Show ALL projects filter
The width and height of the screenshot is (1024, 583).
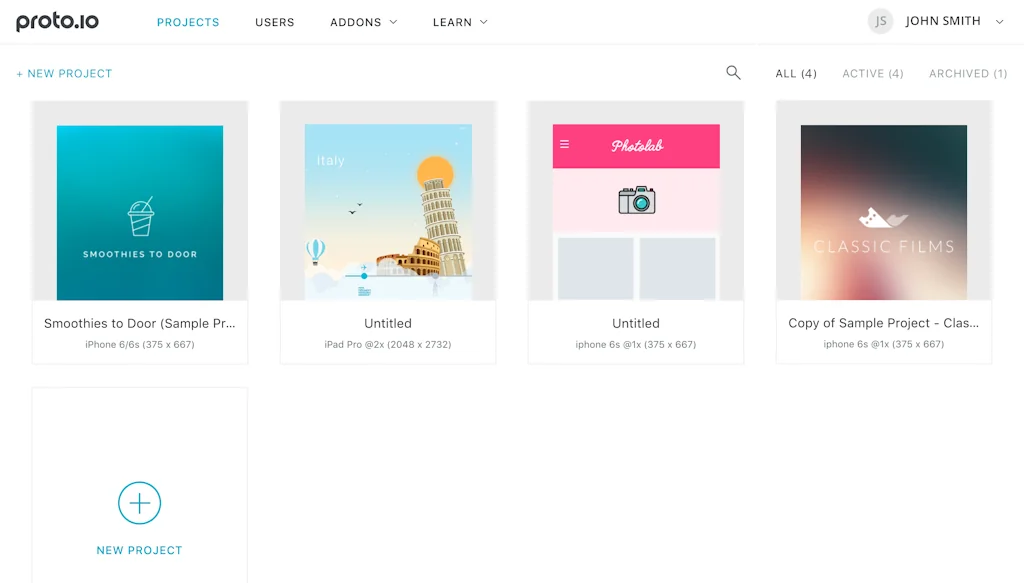point(796,73)
